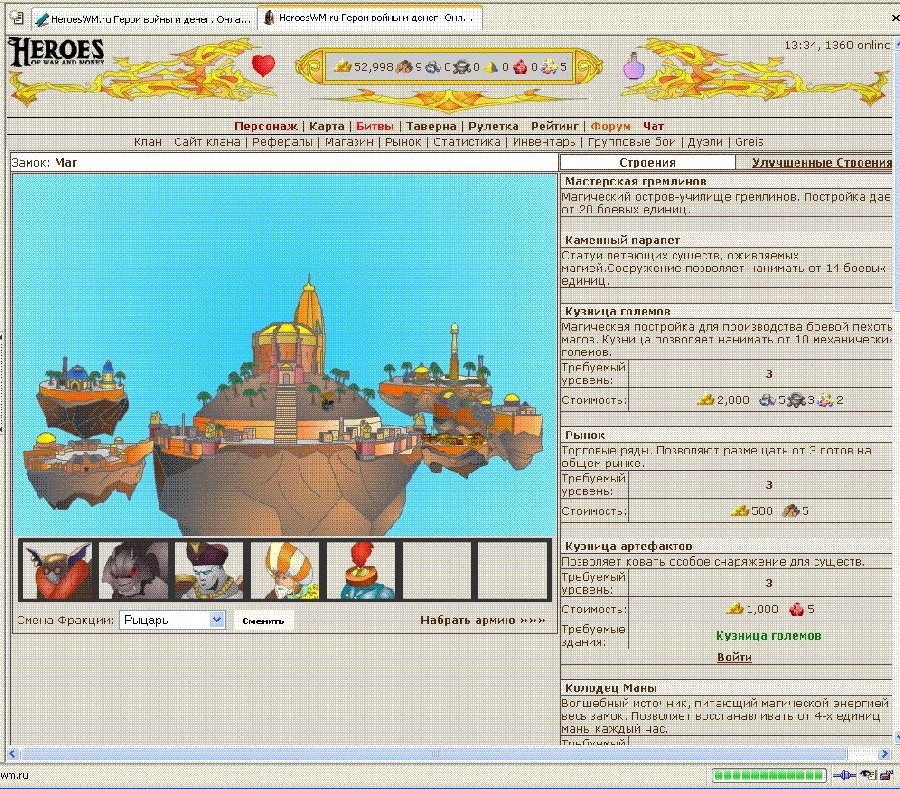Click the horizontal scrollbar right arrow
This screenshot has width=900, height=789.
pyautogui.click(x=885, y=753)
